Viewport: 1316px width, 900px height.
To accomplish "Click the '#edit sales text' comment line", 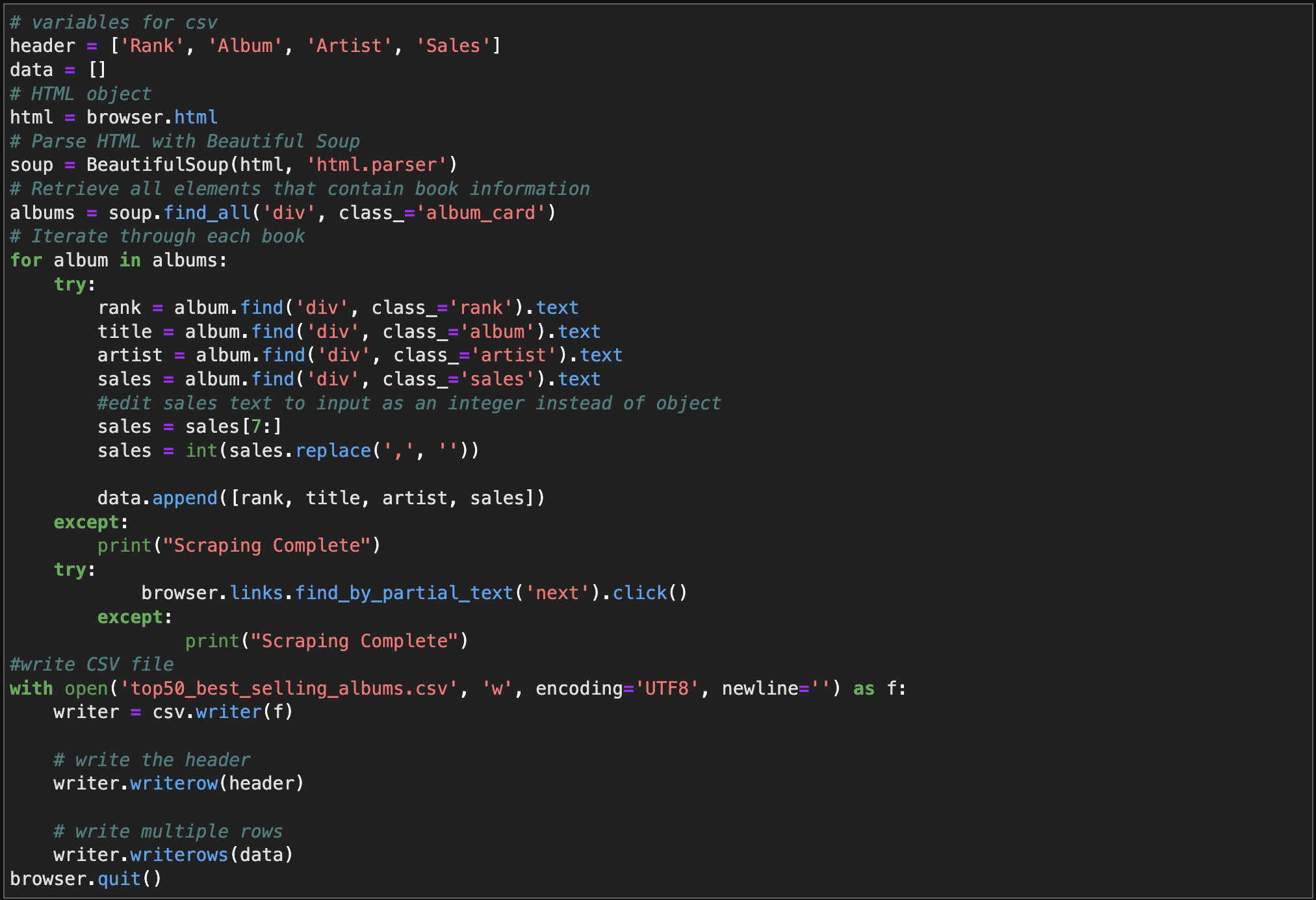I will tap(409, 404).
